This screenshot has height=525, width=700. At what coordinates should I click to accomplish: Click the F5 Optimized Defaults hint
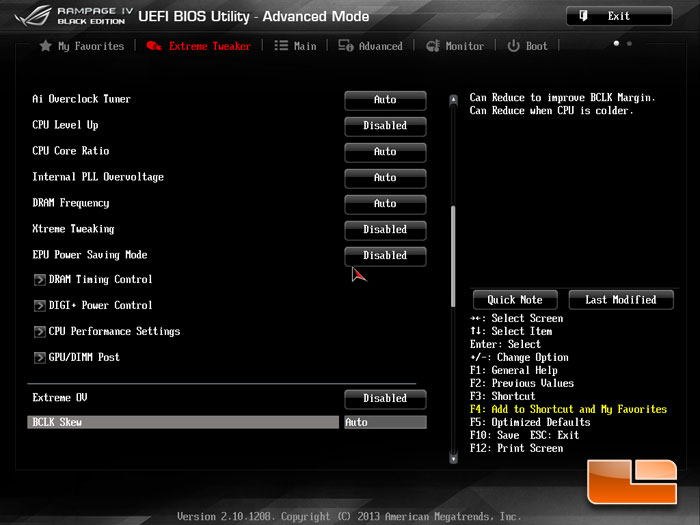pyautogui.click(x=530, y=422)
